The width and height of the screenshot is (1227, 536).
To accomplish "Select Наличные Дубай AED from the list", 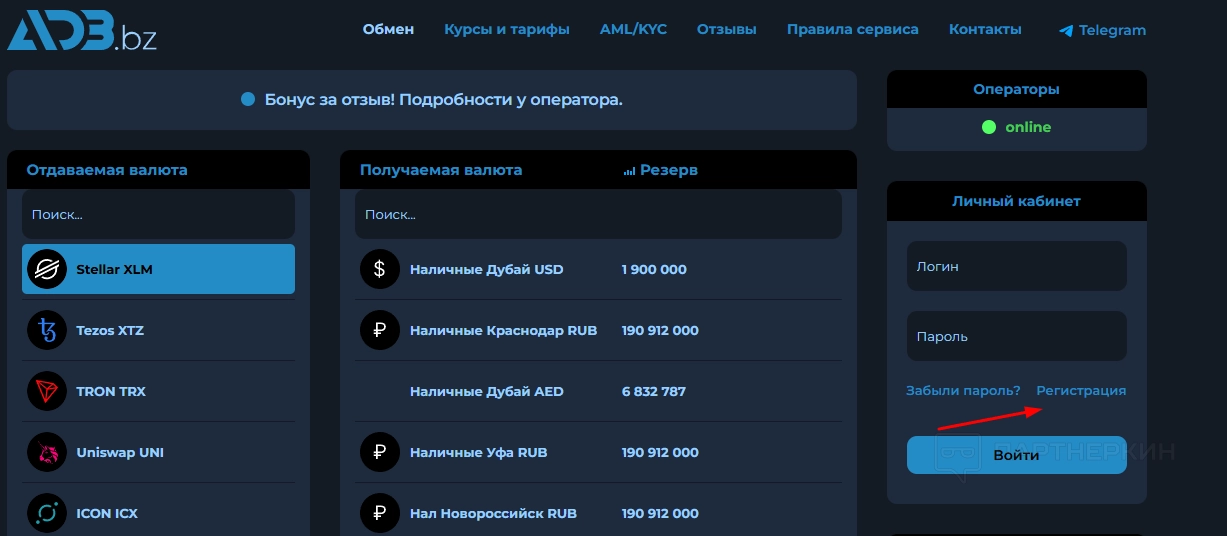I will [x=487, y=391].
